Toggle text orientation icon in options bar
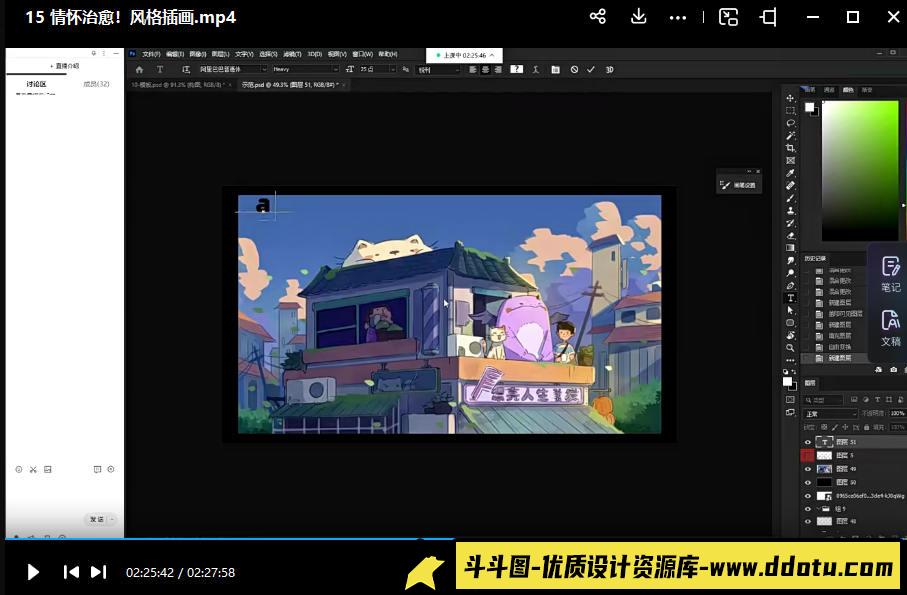907x595 pixels. [186, 69]
